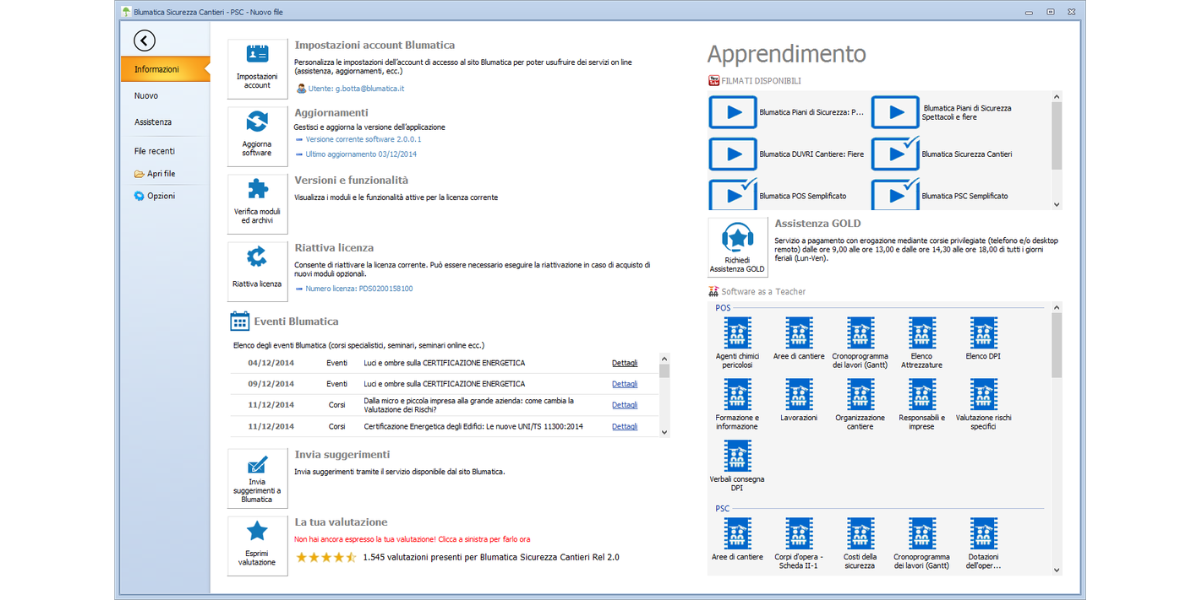Click Apri file in the sidebar
The height and width of the screenshot is (600, 1200).
(x=160, y=174)
